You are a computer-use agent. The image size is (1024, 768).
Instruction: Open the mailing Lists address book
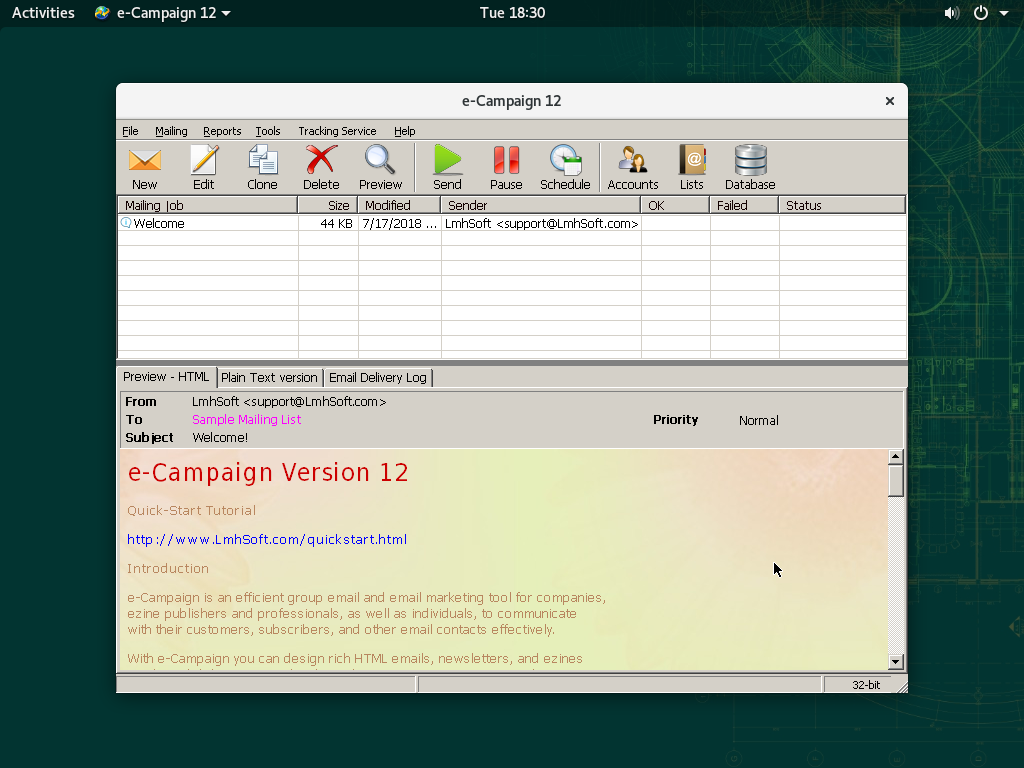coord(692,168)
